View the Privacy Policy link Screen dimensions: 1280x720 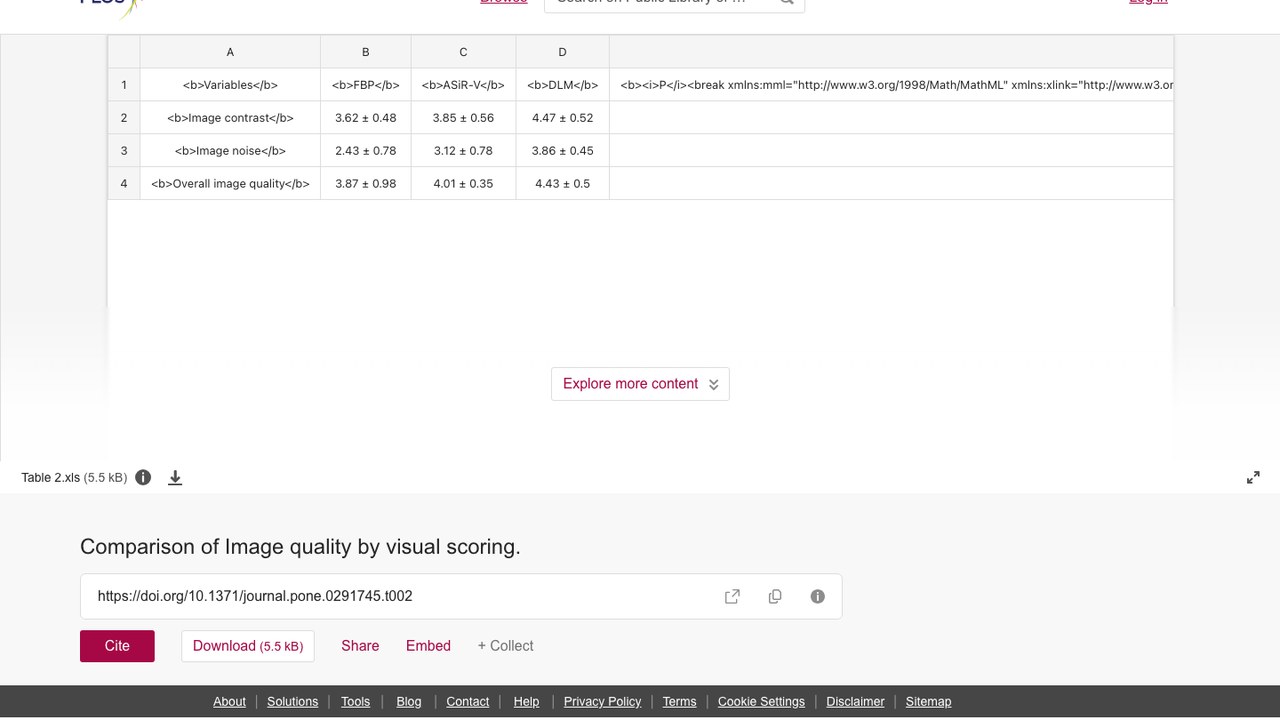point(602,702)
